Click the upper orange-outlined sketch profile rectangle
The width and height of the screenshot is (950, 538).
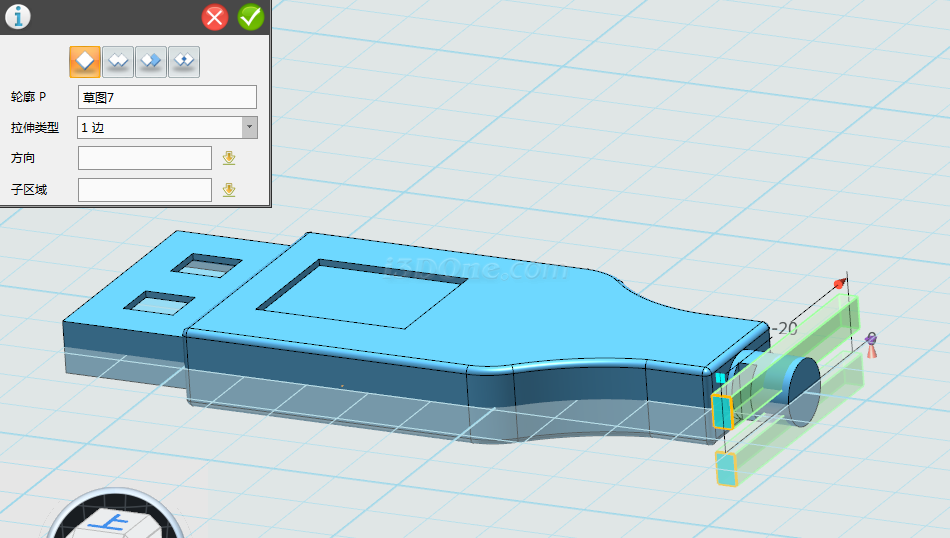tap(722, 410)
